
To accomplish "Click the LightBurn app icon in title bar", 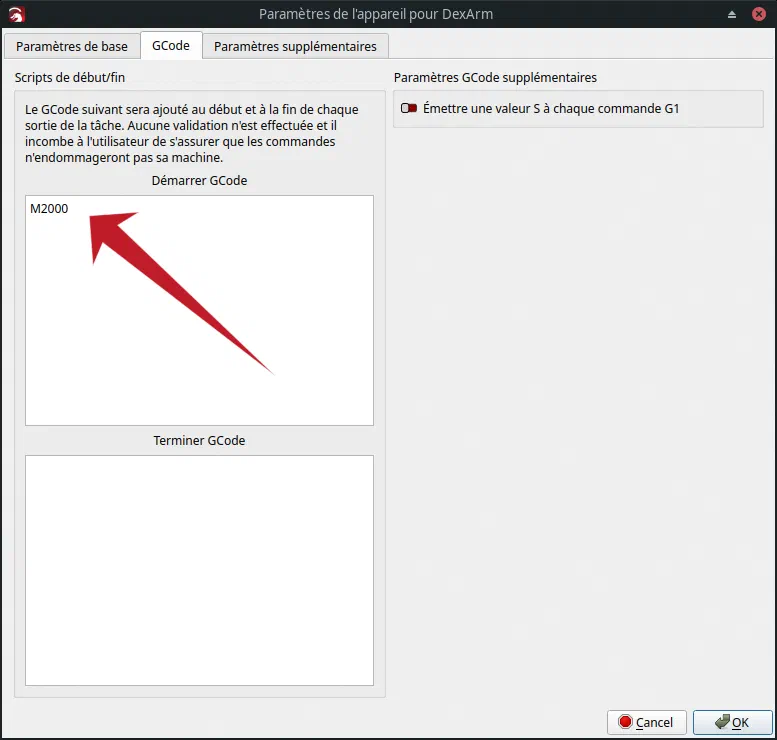I will click(17, 14).
